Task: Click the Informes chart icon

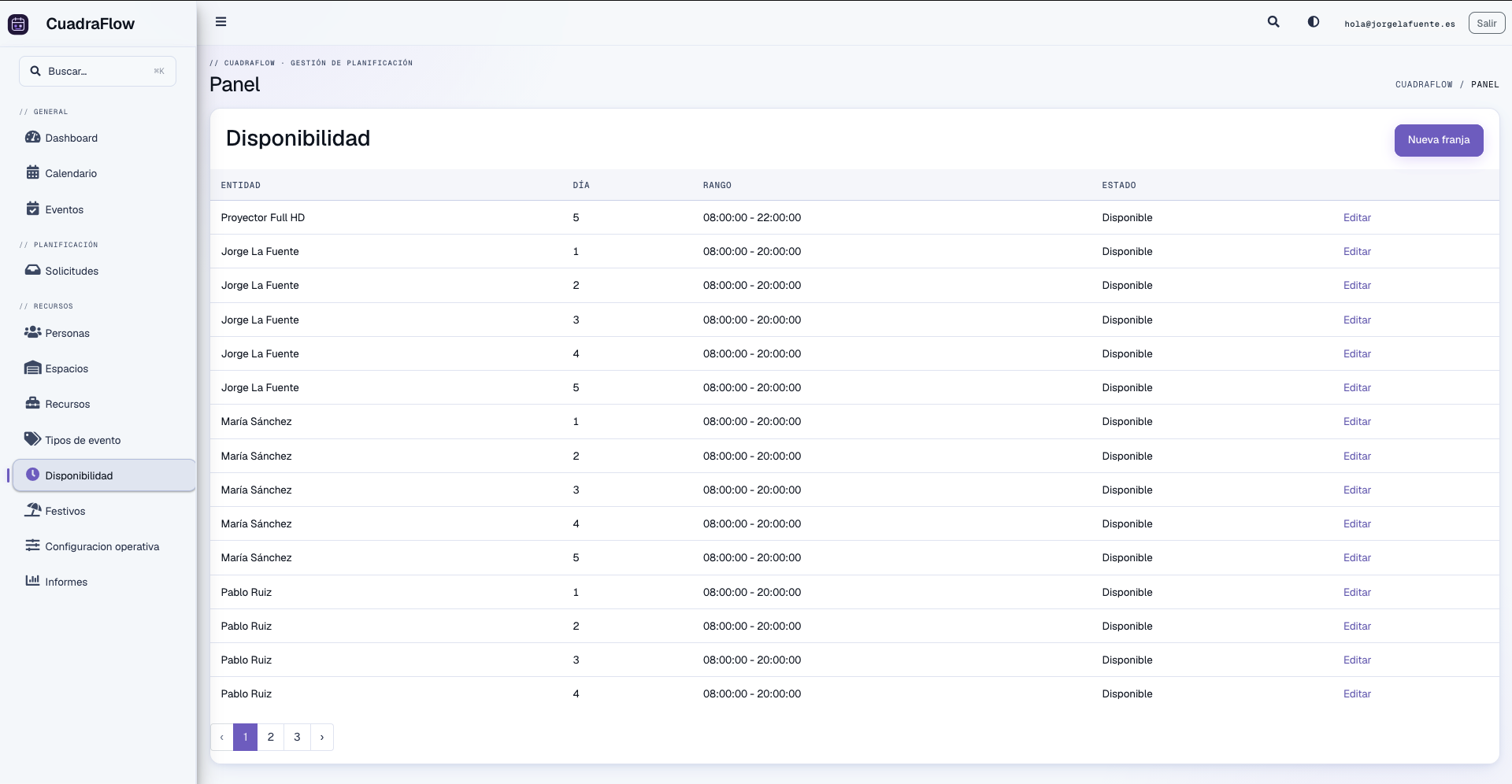Action: click(32, 581)
